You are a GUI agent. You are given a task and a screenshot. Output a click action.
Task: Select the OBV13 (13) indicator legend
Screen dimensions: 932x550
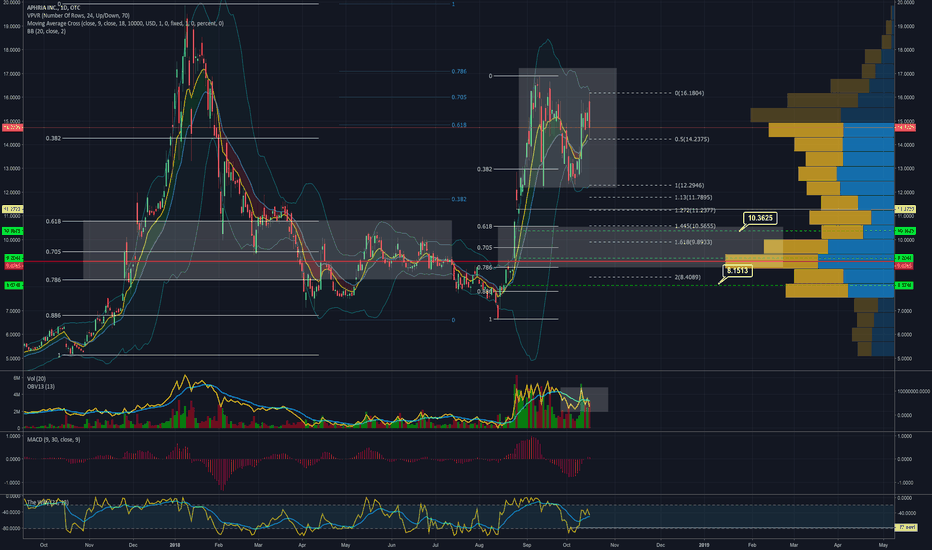pos(40,386)
